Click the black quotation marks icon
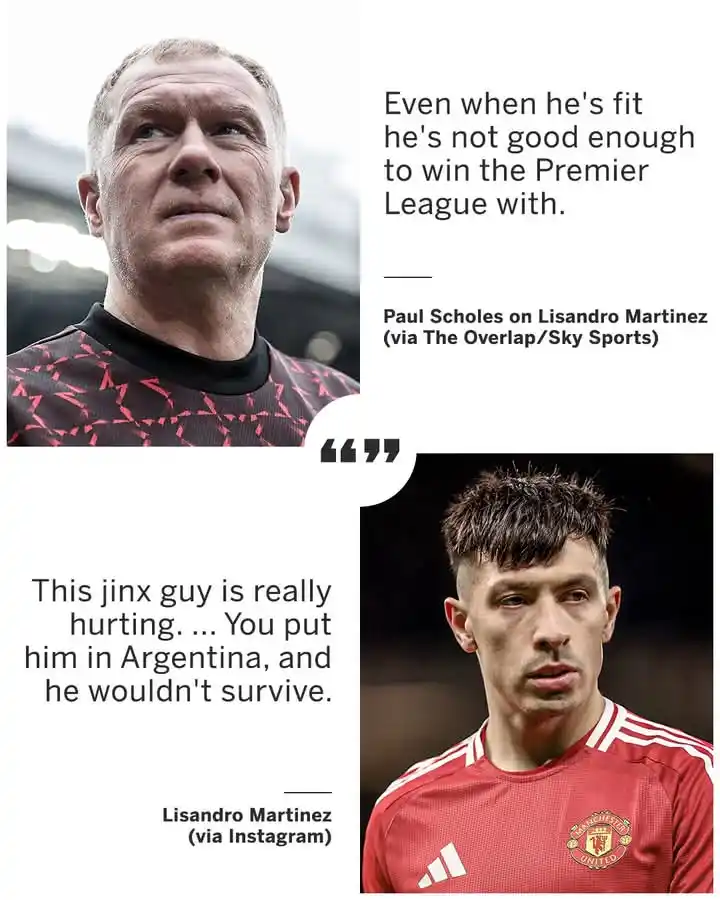 tap(360, 451)
